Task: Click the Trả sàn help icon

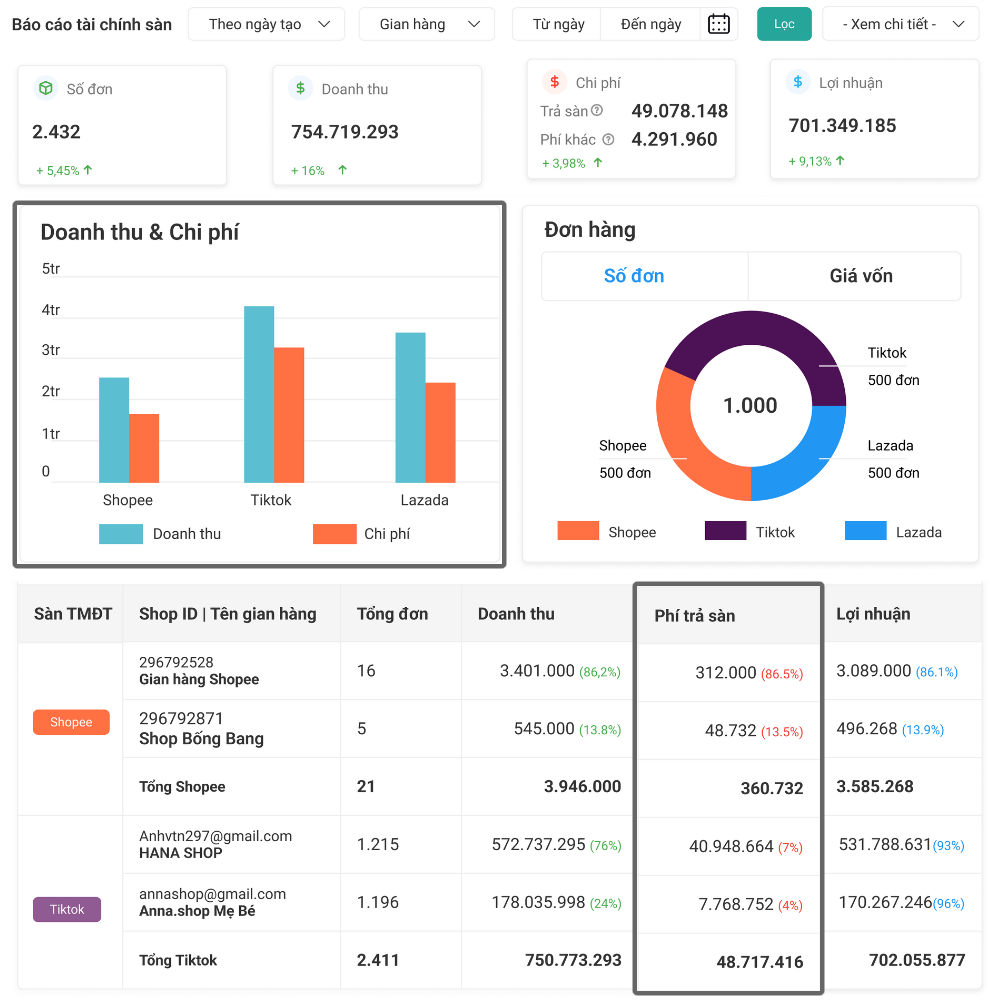Action: [x=597, y=111]
